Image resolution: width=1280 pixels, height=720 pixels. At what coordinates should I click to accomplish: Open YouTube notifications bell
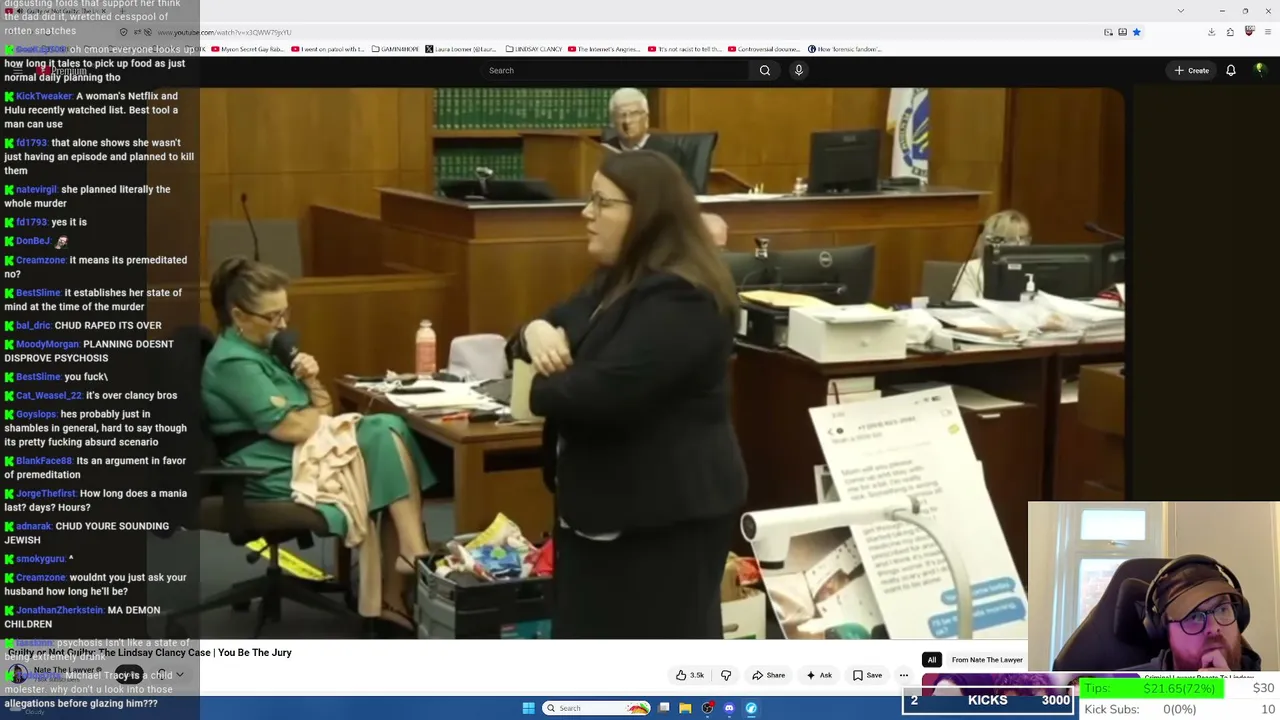(x=1231, y=70)
